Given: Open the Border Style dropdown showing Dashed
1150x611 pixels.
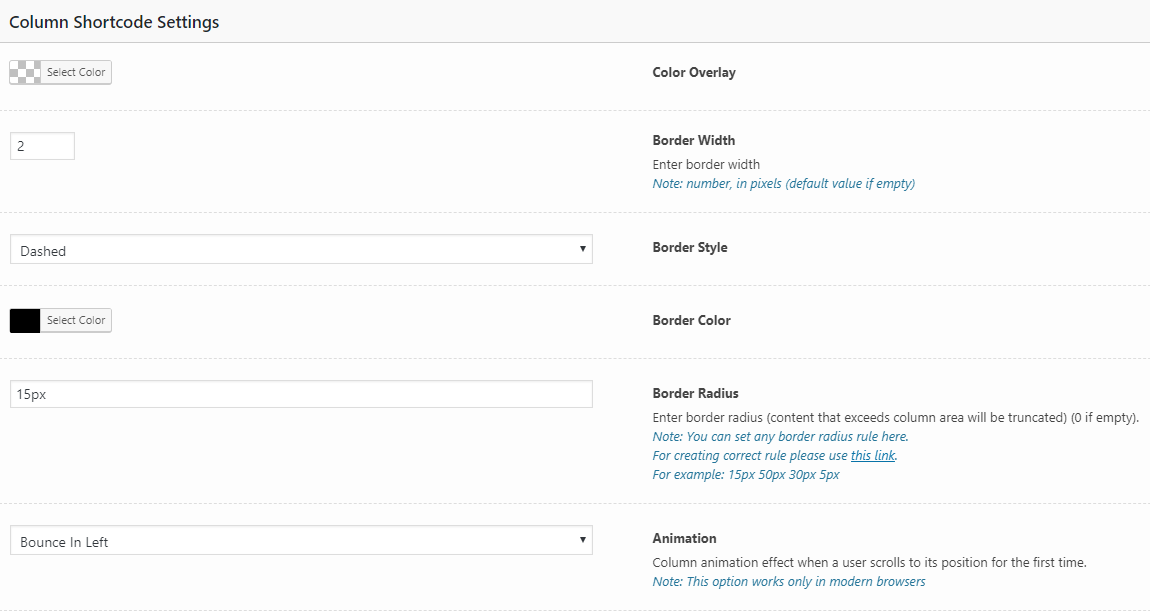Looking at the screenshot, I should click(x=301, y=249).
